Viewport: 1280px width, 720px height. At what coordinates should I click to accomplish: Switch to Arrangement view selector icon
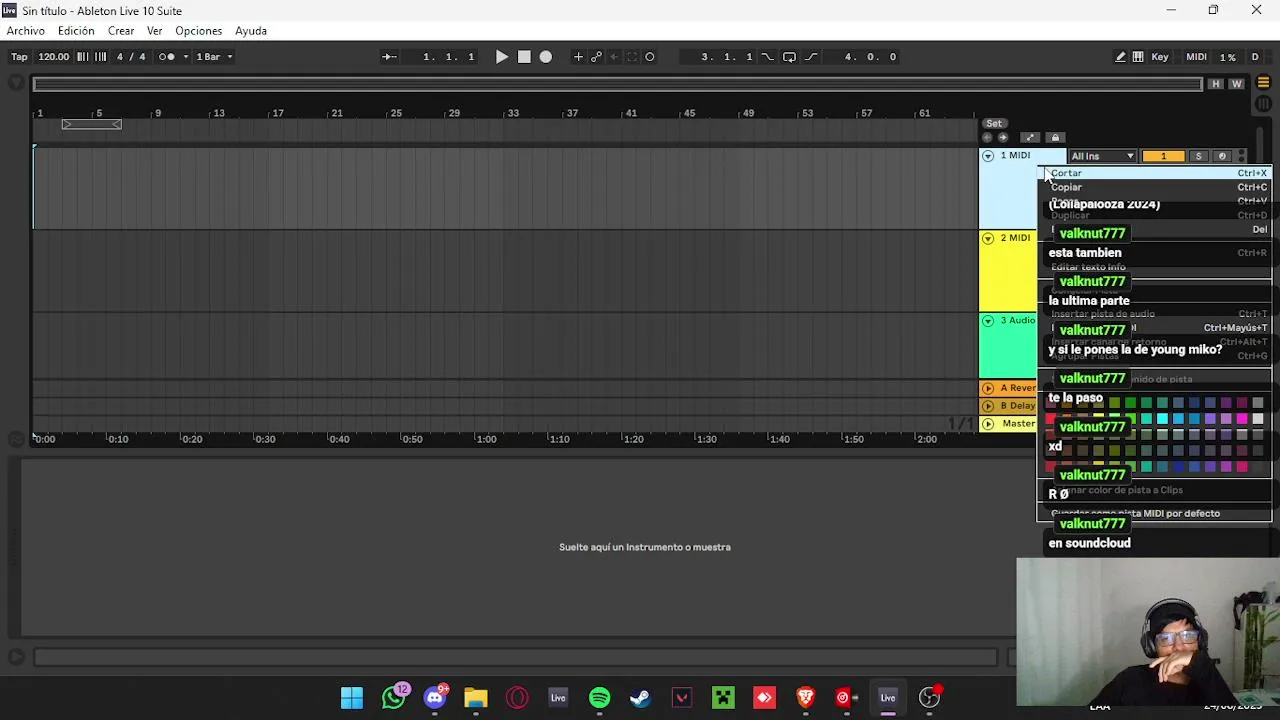click(x=1263, y=83)
